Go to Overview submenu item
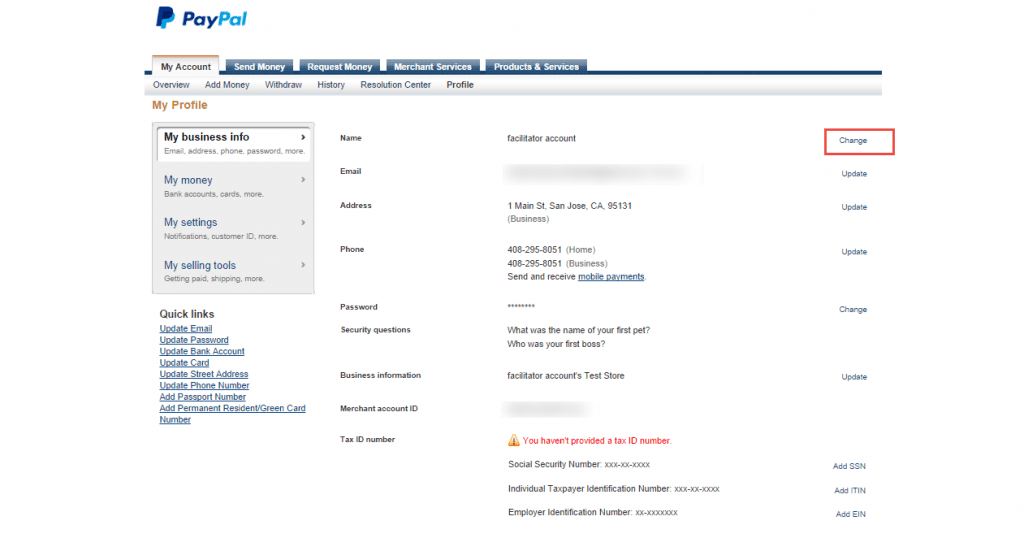 171,85
